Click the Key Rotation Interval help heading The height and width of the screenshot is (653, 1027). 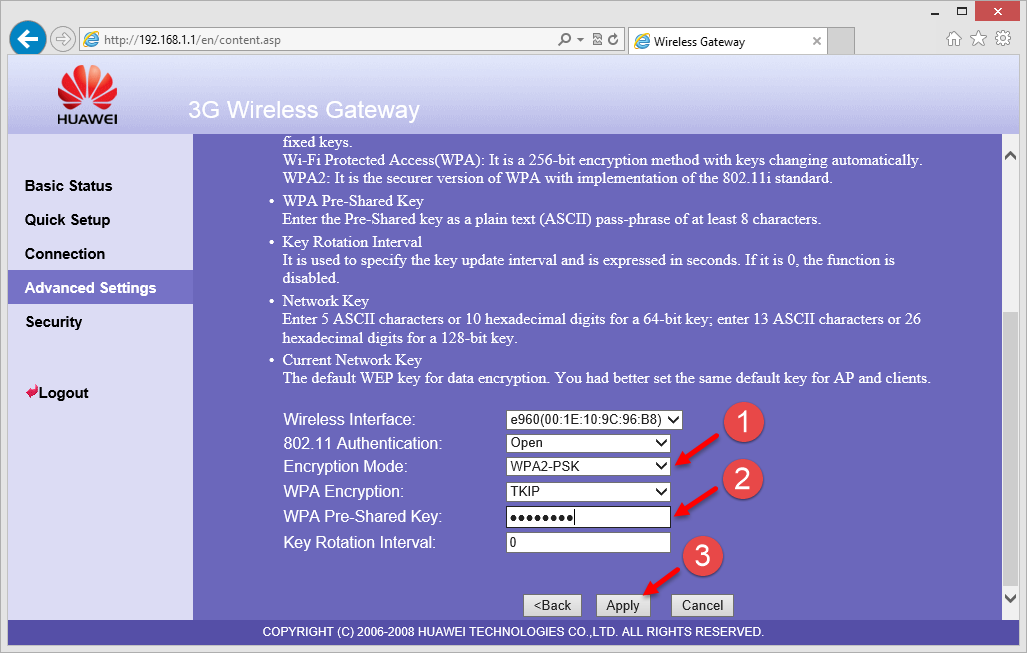352,242
